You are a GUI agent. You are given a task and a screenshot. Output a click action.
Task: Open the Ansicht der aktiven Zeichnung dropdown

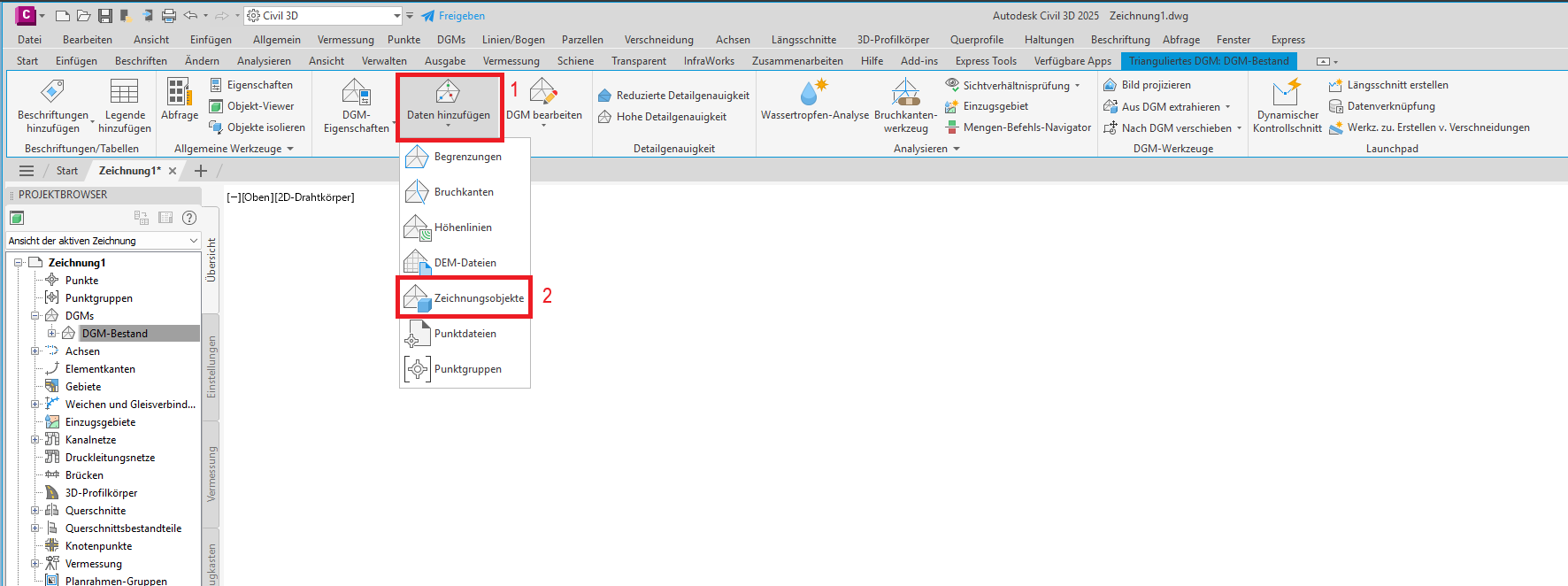[103, 241]
